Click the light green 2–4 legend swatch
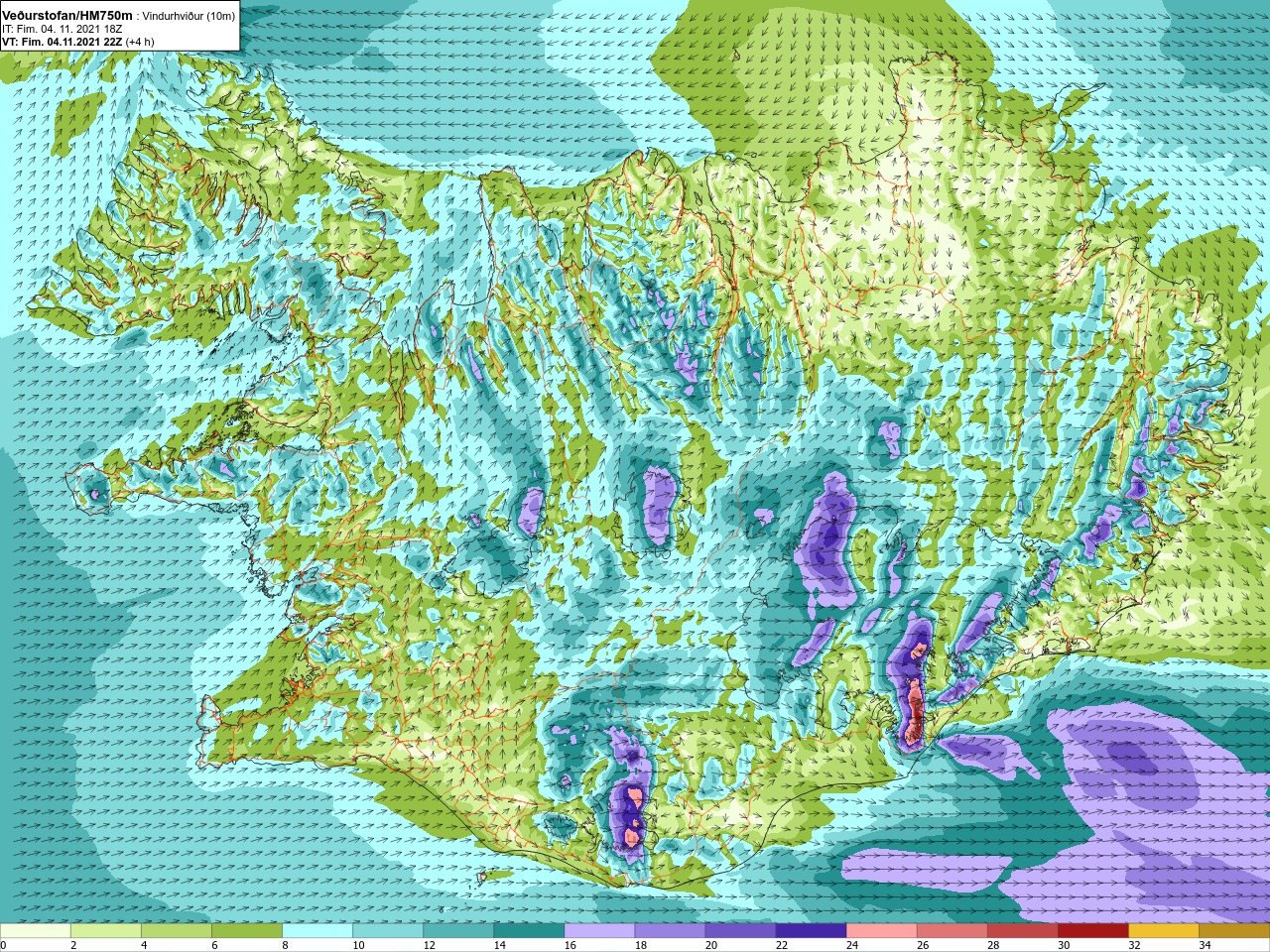The image size is (1270, 952). [x=106, y=931]
